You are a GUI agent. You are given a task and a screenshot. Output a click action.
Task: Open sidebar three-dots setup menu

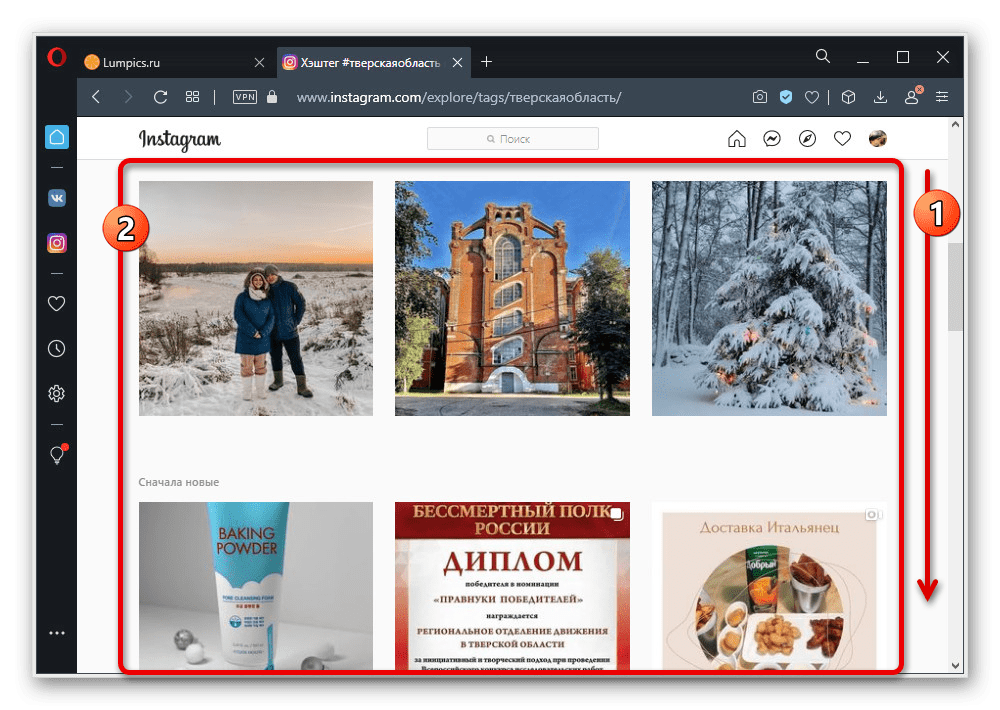(57, 633)
